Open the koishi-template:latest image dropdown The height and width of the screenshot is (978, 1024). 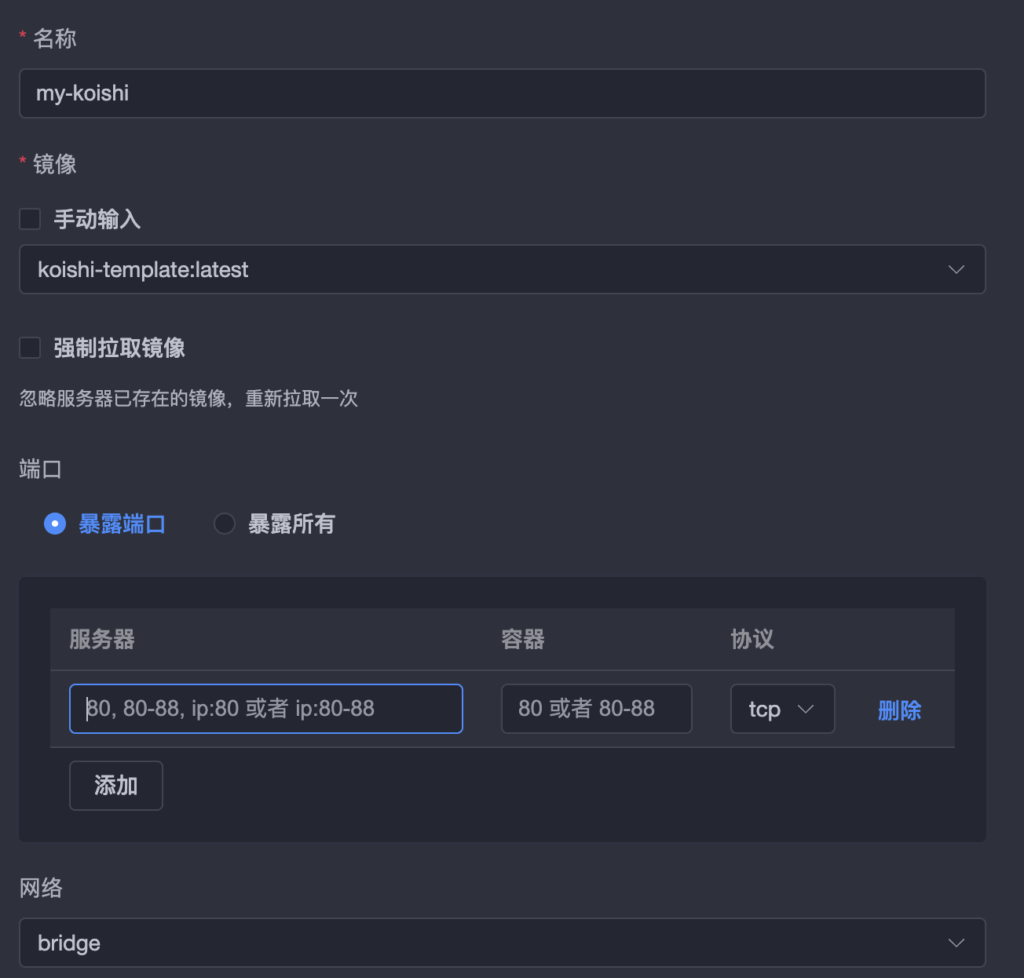point(500,270)
